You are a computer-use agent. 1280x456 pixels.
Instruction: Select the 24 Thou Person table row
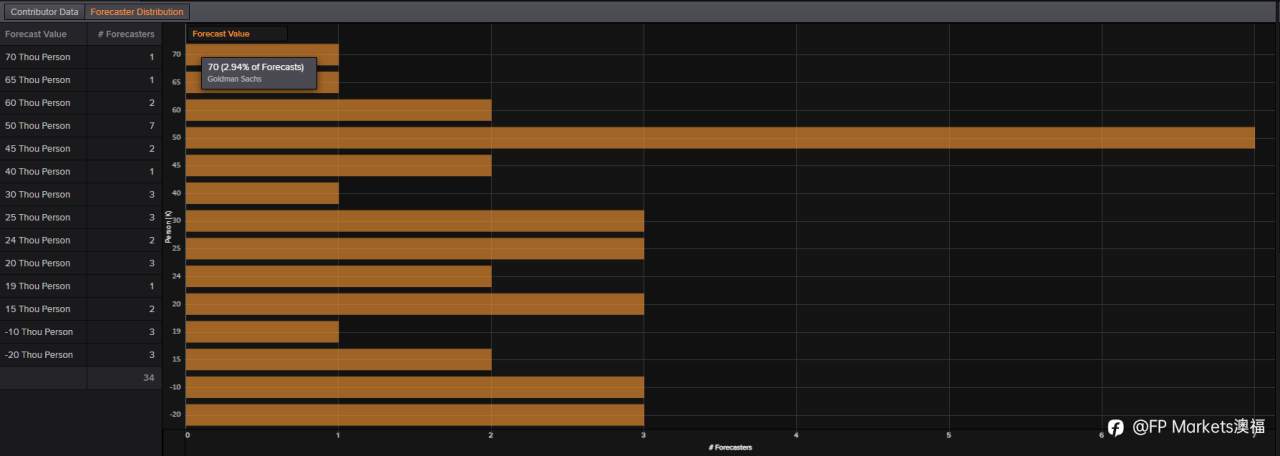[80, 240]
